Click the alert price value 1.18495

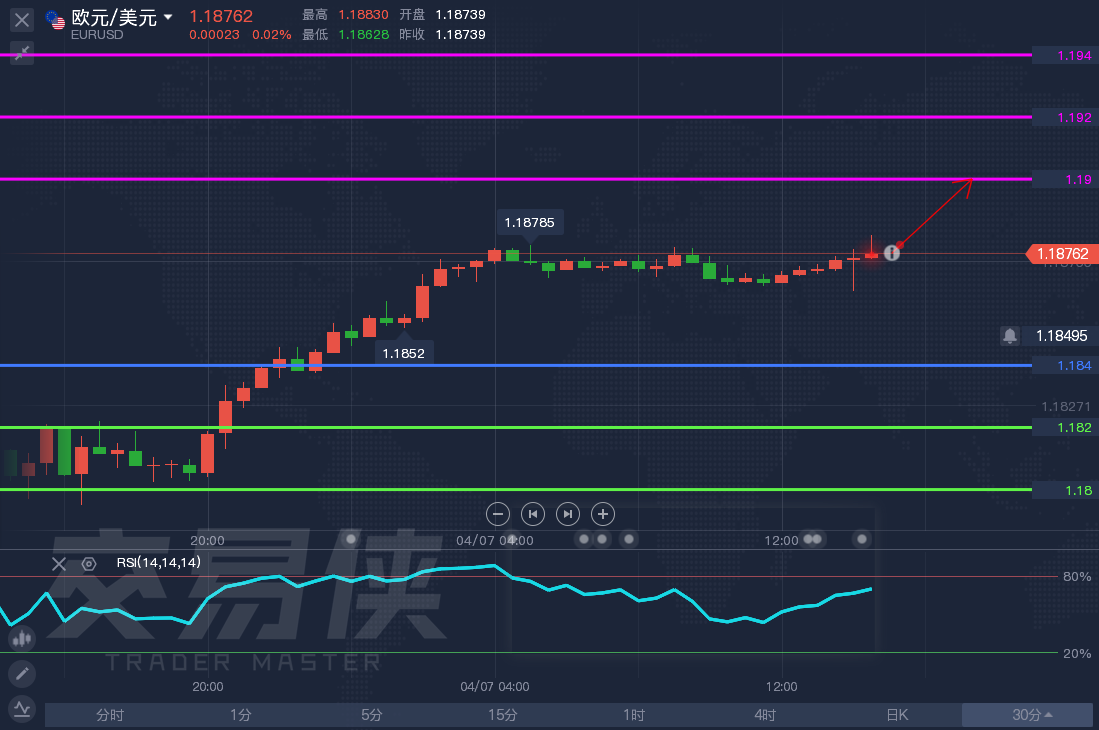[x=1061, y=336]
